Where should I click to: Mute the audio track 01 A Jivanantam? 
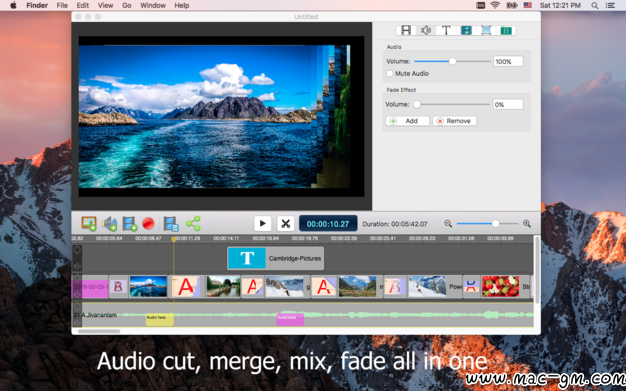click(77, 323)
